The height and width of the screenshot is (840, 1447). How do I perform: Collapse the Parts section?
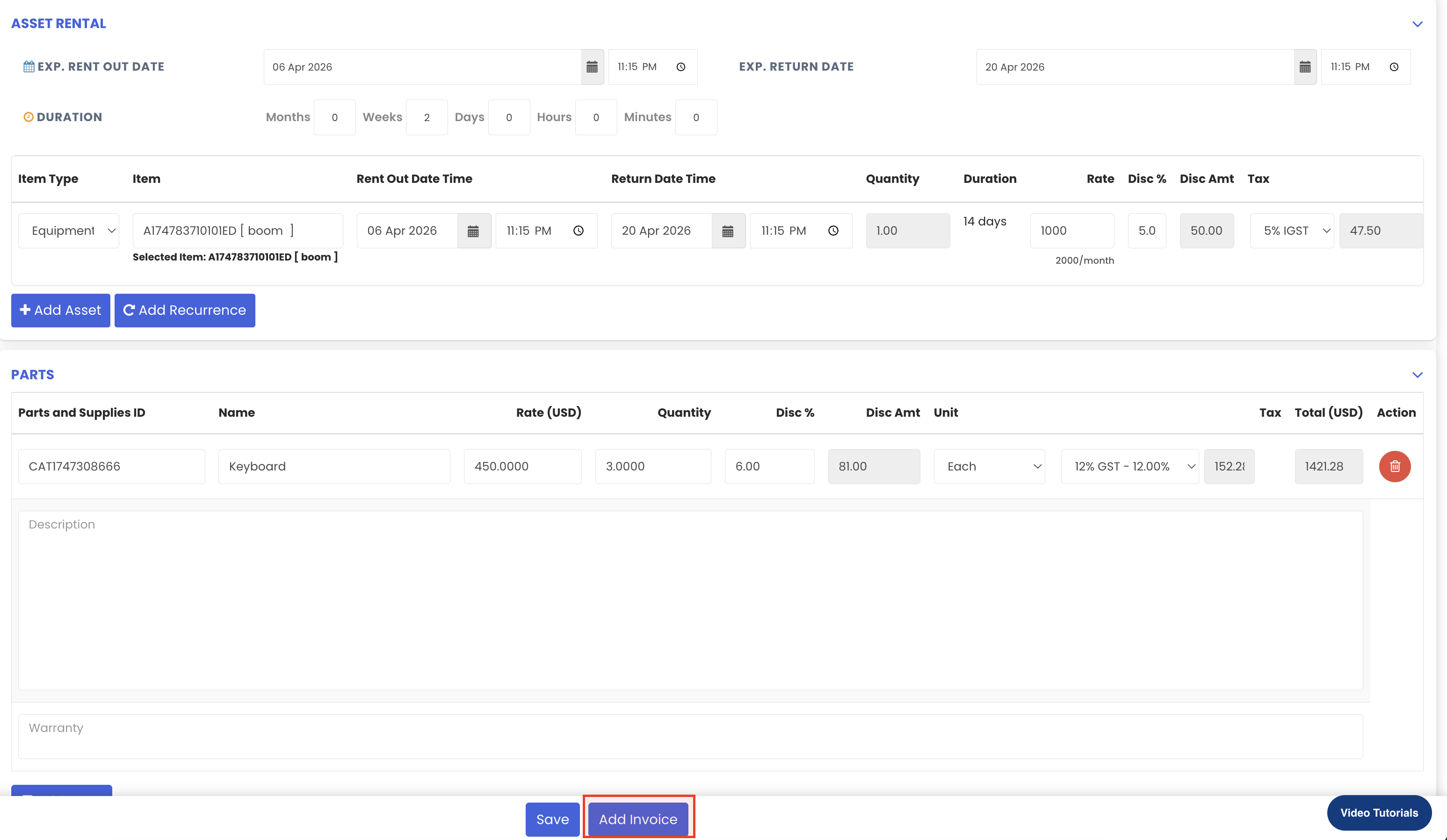pyautogui.click(x=1417, y=375)
